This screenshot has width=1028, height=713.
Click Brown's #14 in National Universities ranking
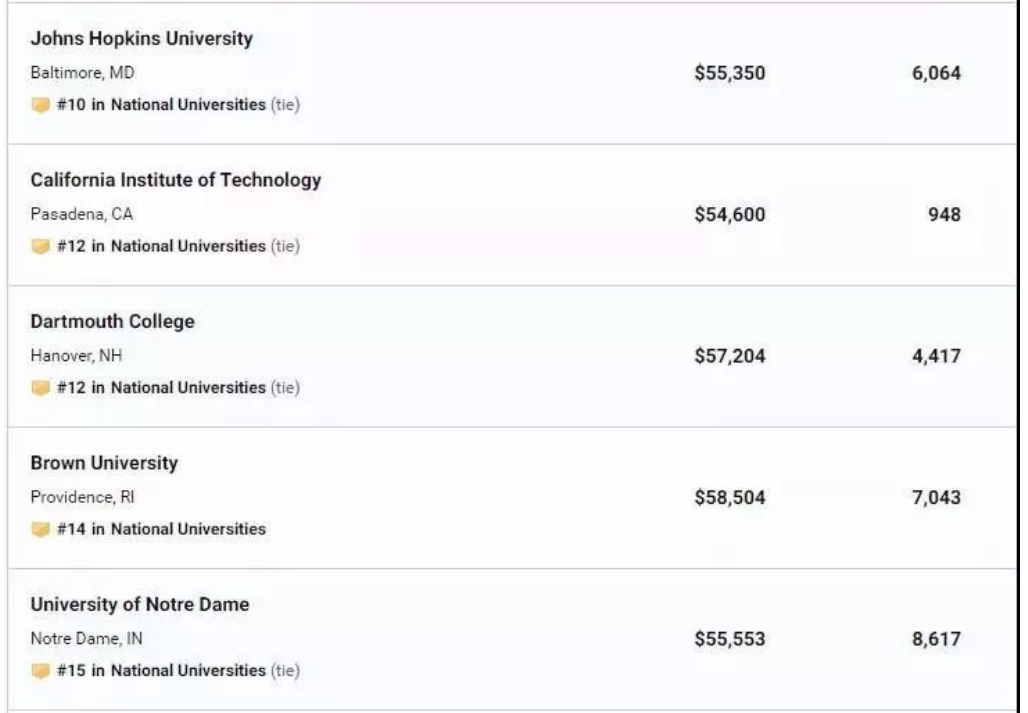[161, 529]
